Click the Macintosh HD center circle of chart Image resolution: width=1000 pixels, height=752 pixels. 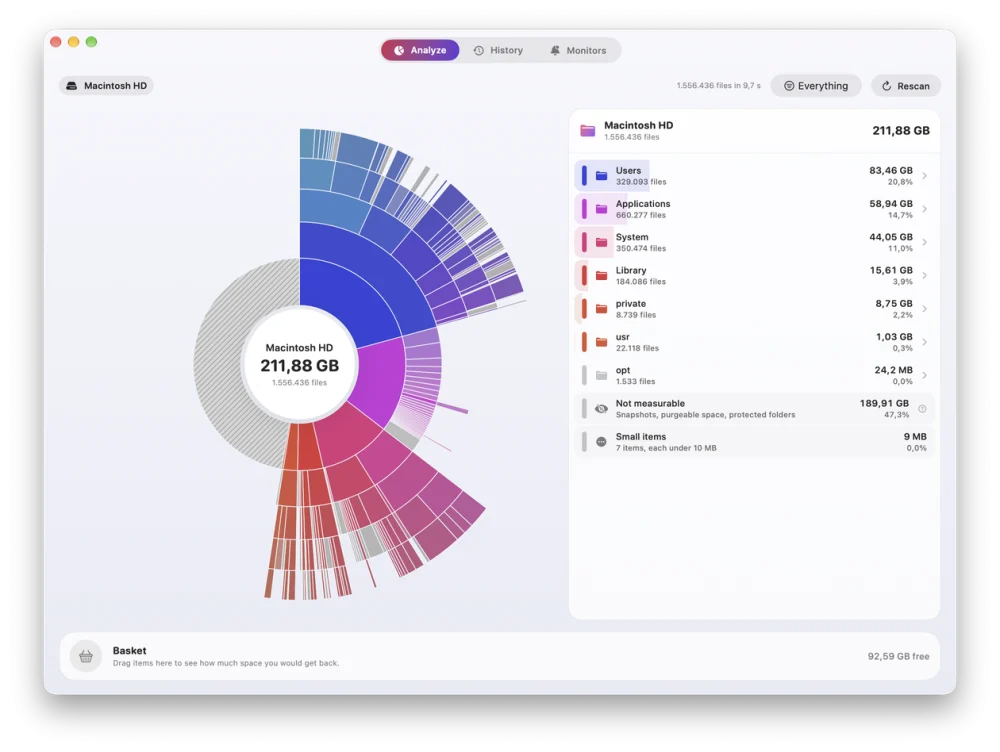299,365
